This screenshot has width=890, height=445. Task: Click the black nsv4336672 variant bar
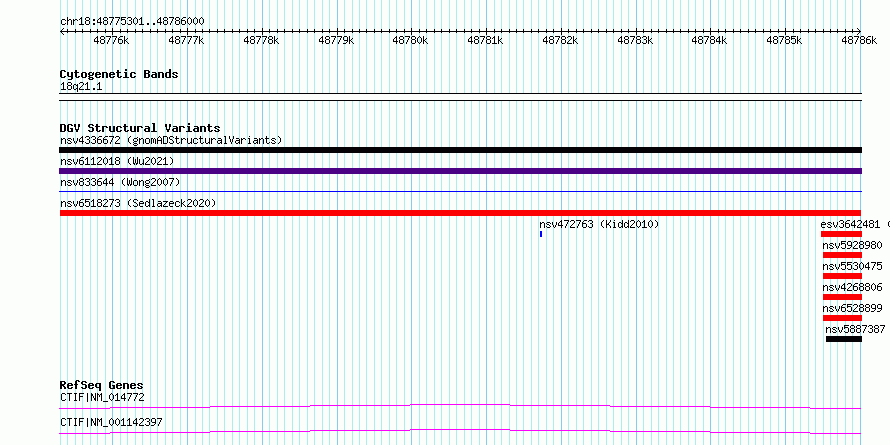click(x=460, y=150)
